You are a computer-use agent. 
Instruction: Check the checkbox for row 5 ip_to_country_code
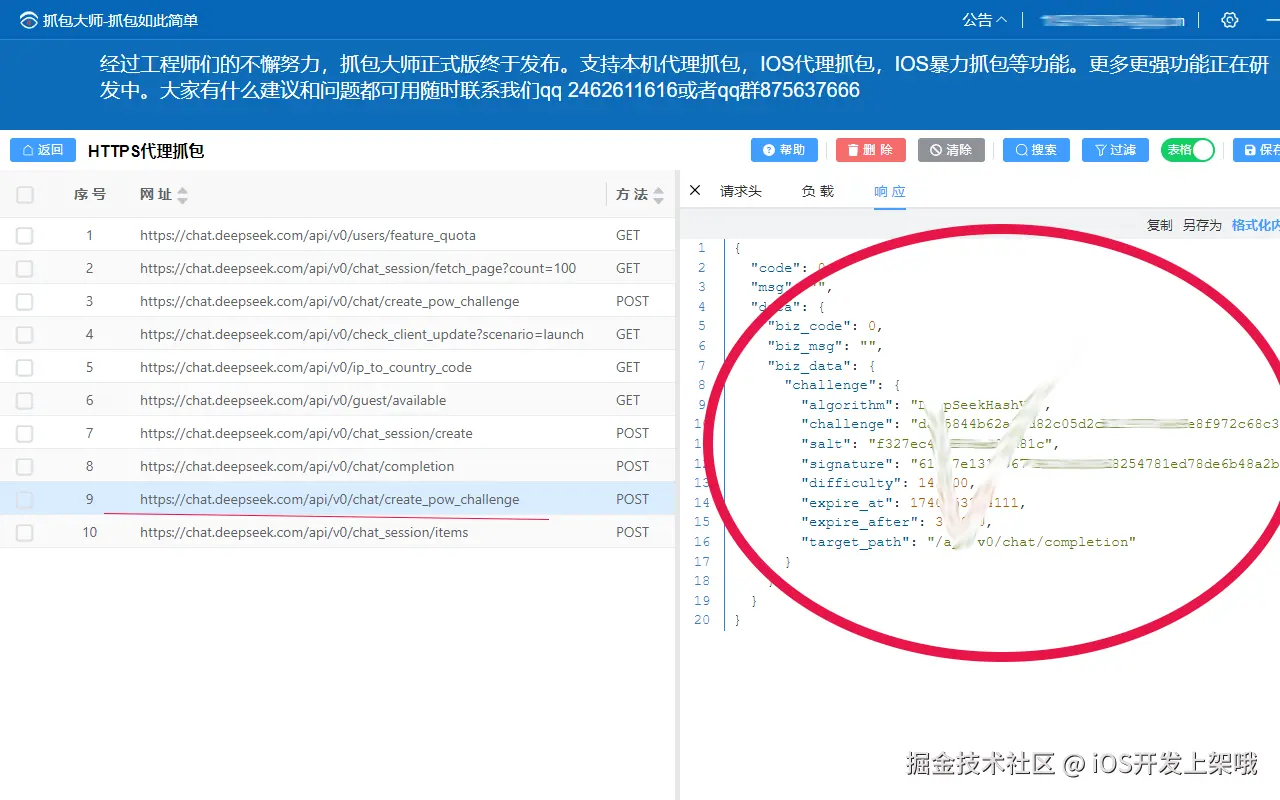(x=25, y=368)
